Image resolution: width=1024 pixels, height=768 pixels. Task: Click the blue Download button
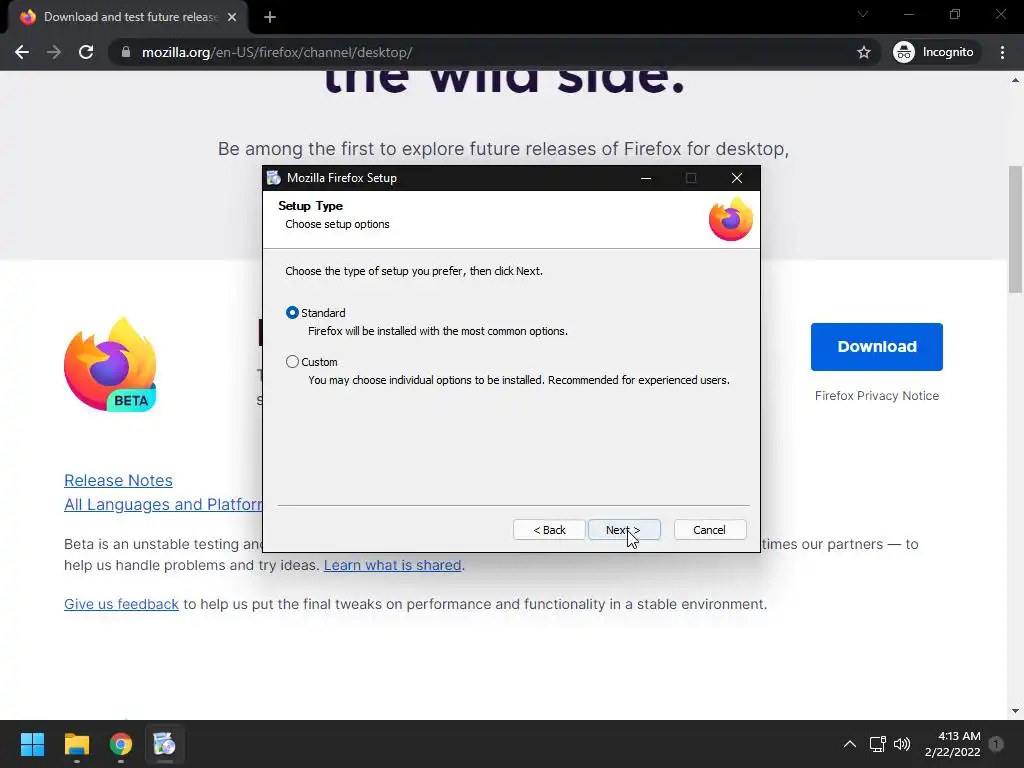[x=876, y=347]
